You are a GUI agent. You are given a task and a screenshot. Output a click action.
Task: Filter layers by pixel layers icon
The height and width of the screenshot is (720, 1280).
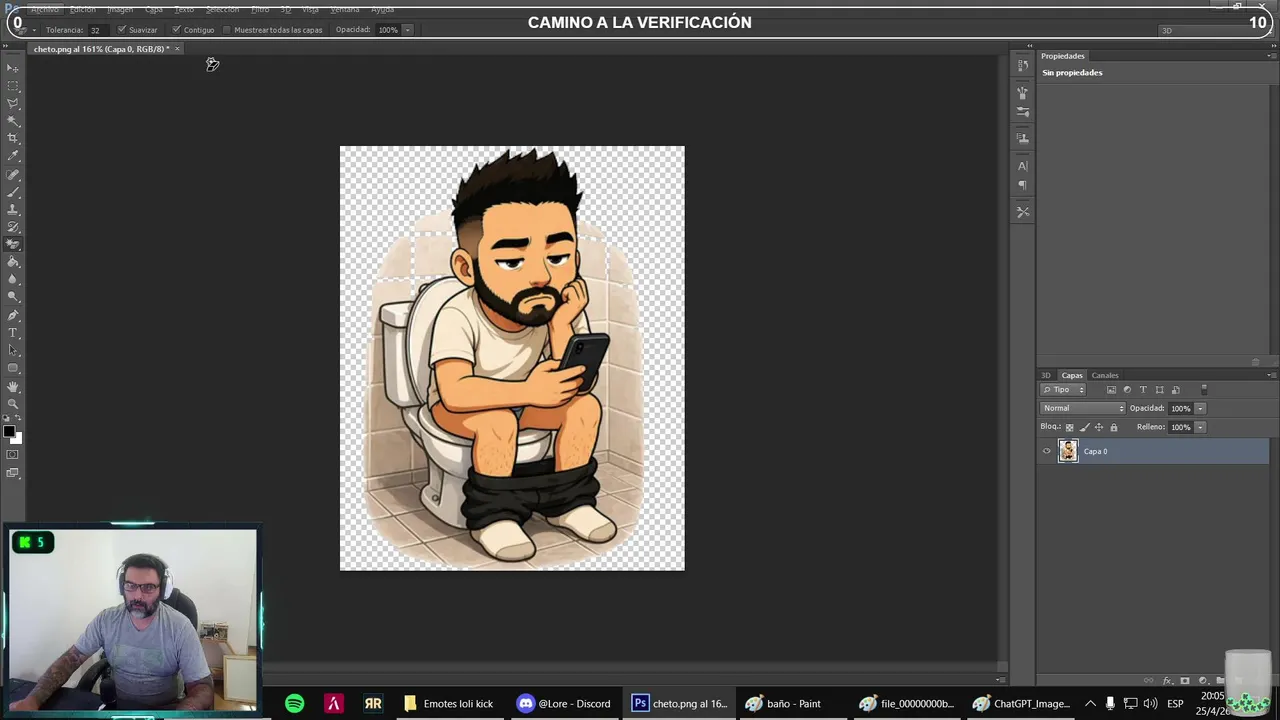tap(1111, 390)
